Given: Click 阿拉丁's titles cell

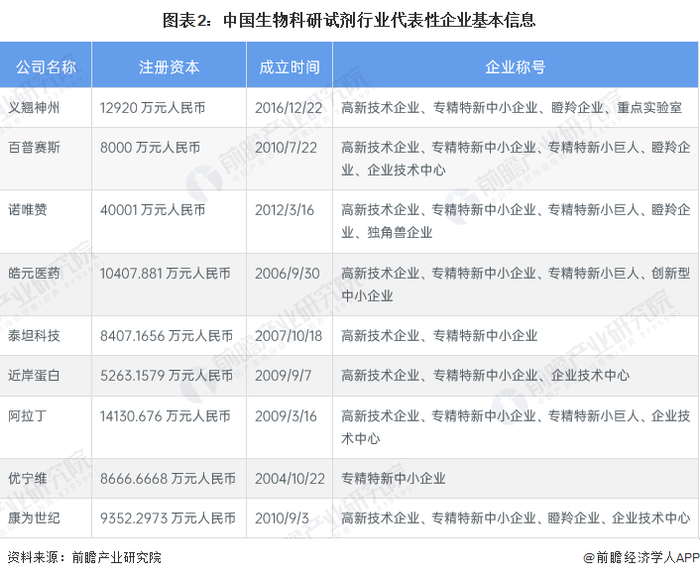Looking at the screenshot, I should [x=516, y=427].
